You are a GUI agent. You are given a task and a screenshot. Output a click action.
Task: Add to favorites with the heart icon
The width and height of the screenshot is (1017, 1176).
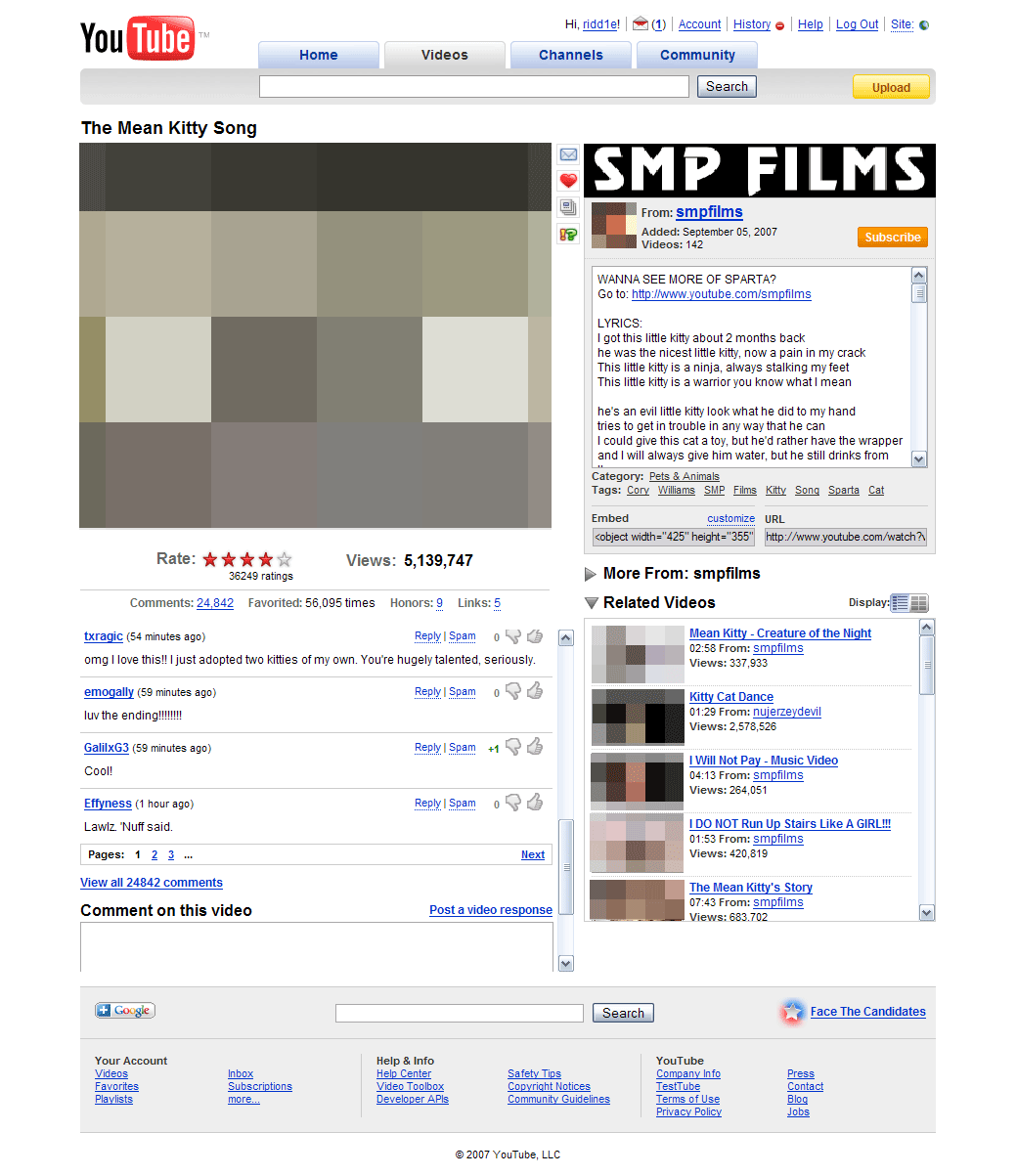pyautogui.click(x=568, y=181)
